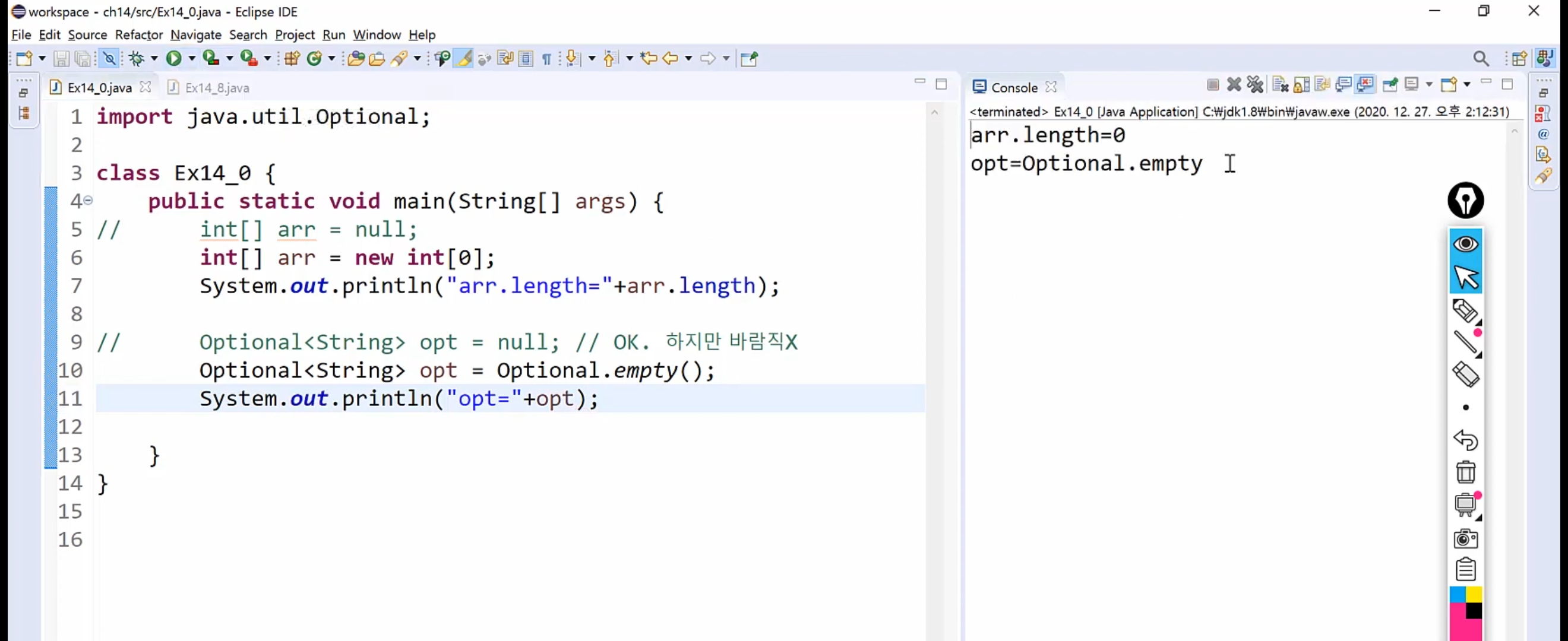Collapse the main method fold marker
The width and height of the screenshot is (1568, 641).
88,200
